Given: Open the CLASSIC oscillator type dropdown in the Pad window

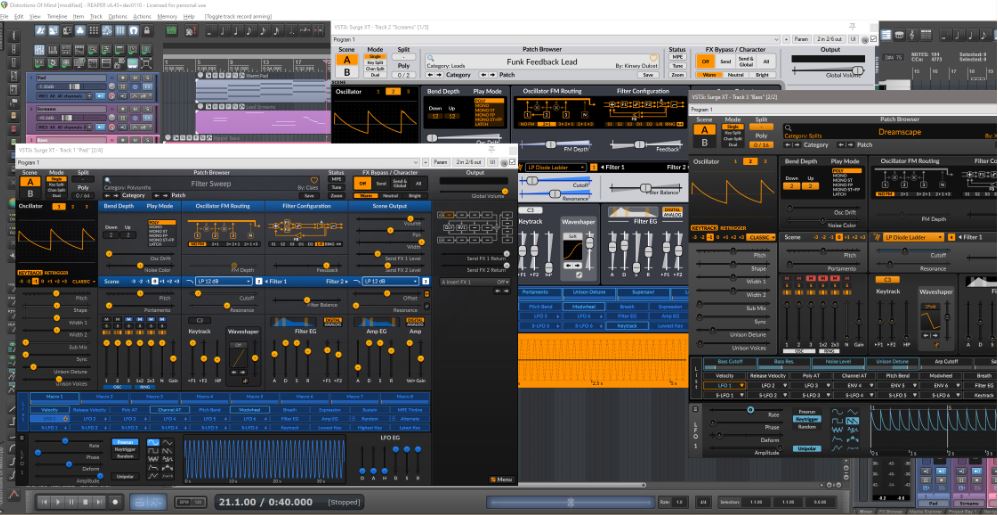Looking at the screenshot, I should [x=83, y=281].
